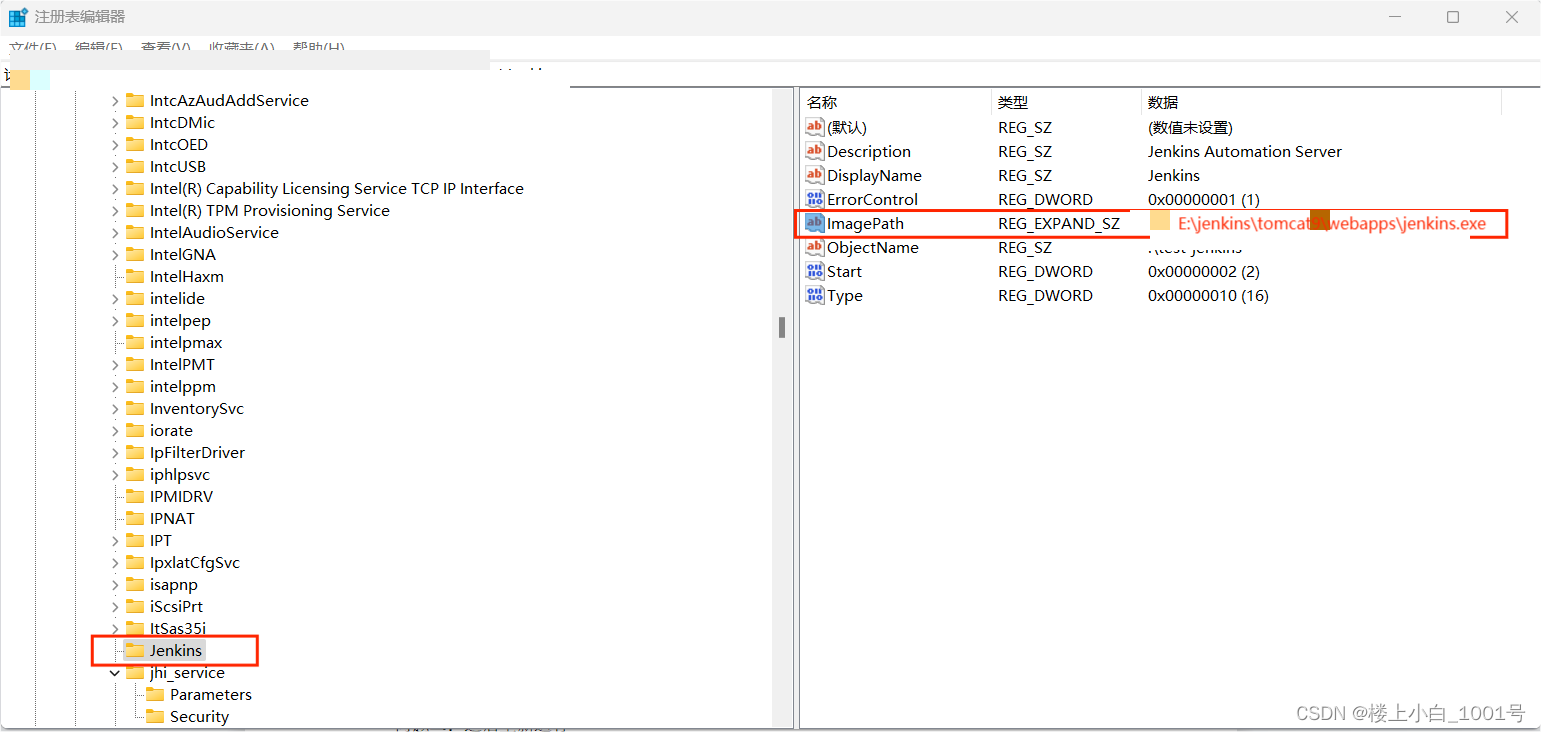This screenshot has height=732, width=1541.
Task: Click the REG_SZ type cell of Description
Action: coord(1025,151)
